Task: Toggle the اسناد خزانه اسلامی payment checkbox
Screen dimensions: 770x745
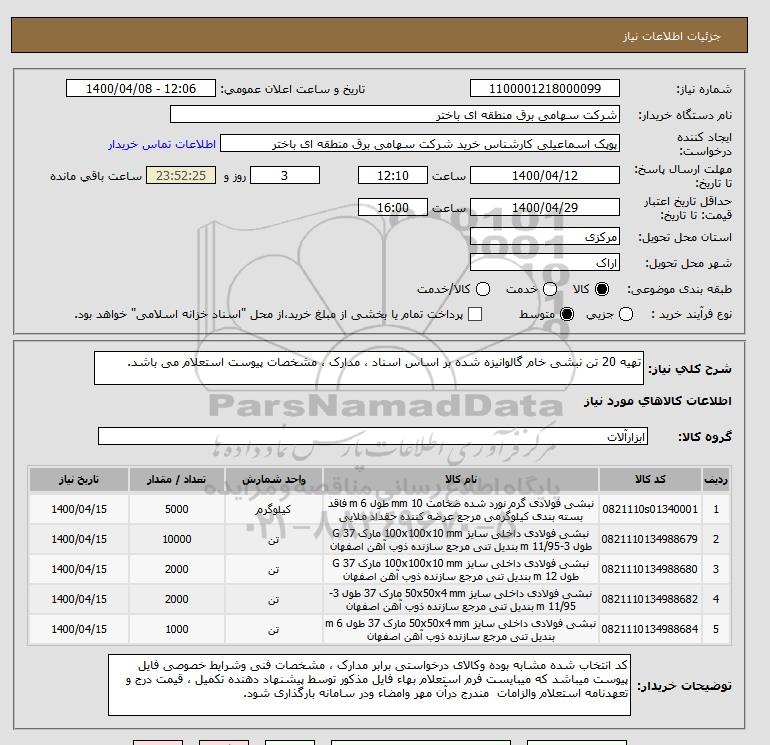Action: tap(475, 314)
